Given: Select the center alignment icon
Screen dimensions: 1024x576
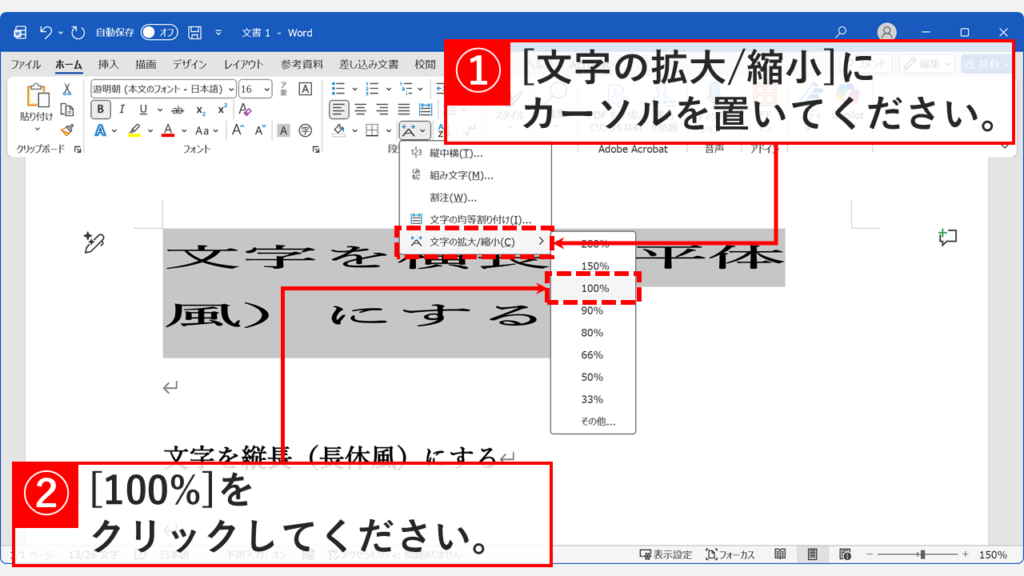Looking at the screenshot, I should coord(361,109).
